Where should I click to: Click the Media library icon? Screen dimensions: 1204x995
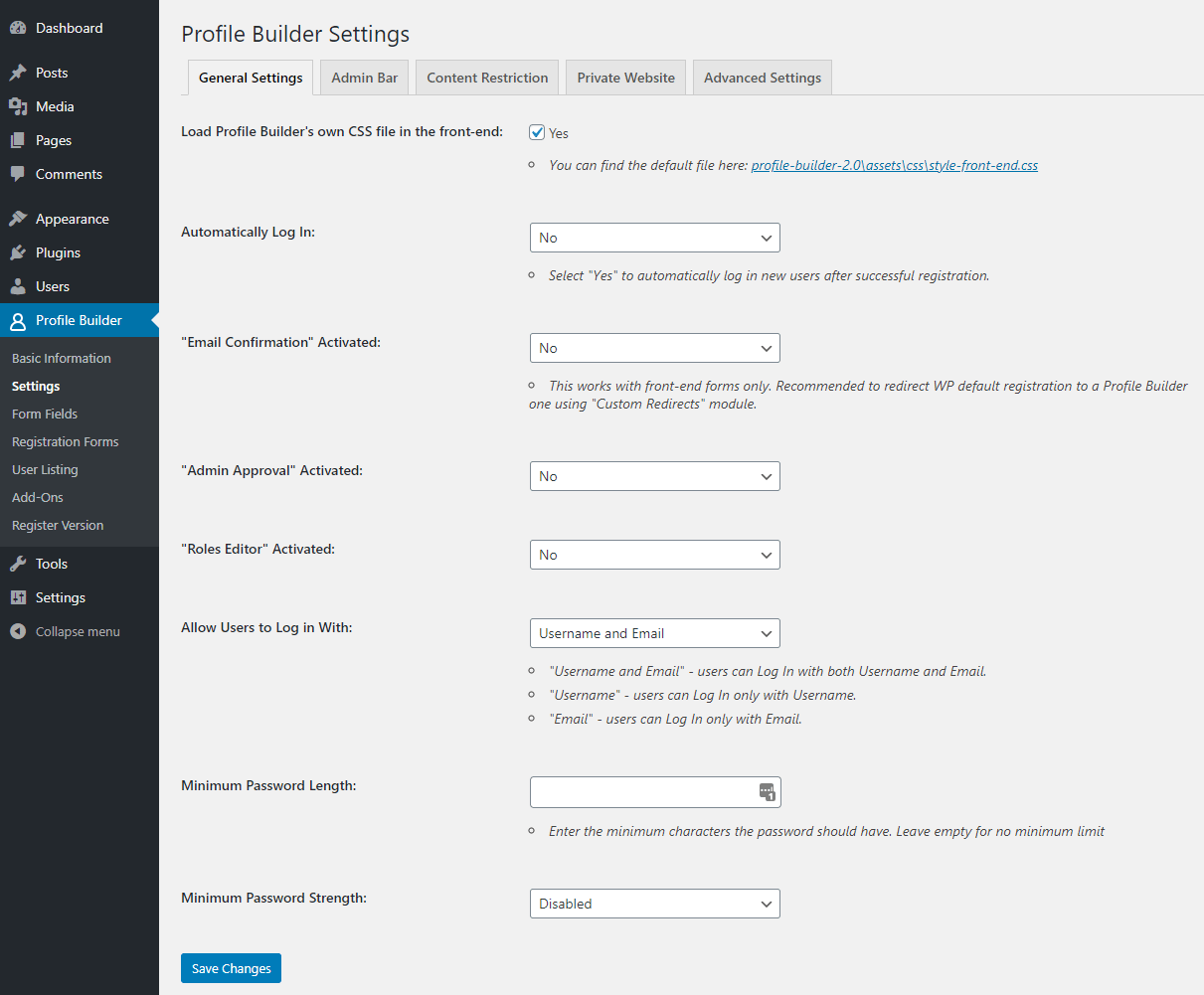(x=18, y=106)
